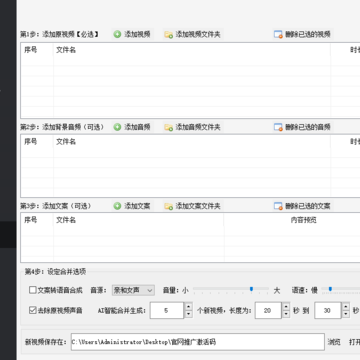Open 音源 dropdown showing 亲和女声

pos(133,290)
